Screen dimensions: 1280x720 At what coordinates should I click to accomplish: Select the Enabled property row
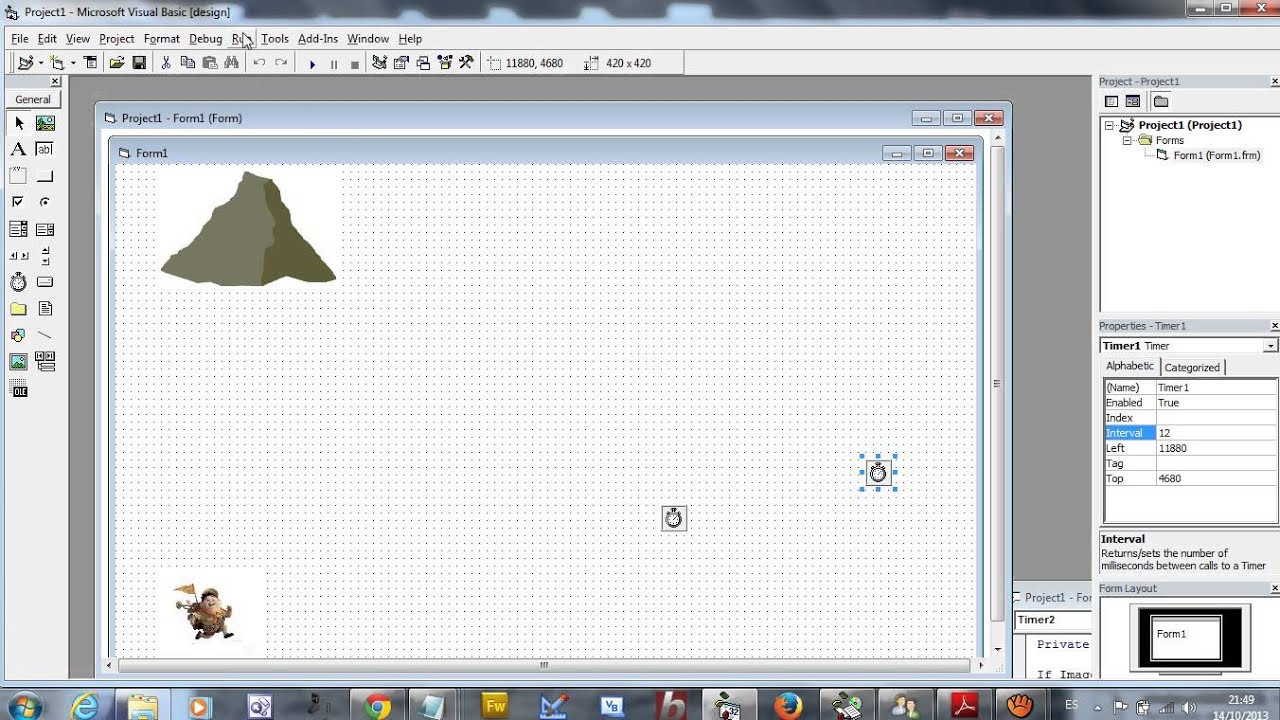click(1190, 403)
